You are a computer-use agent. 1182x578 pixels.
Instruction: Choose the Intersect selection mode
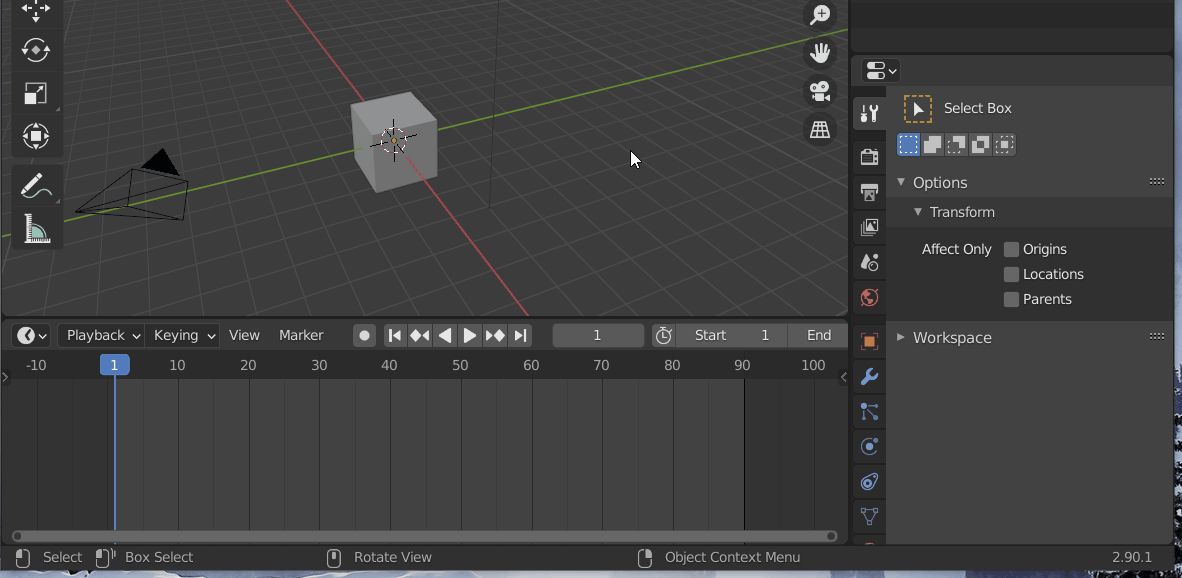[x=1003, y=144]
